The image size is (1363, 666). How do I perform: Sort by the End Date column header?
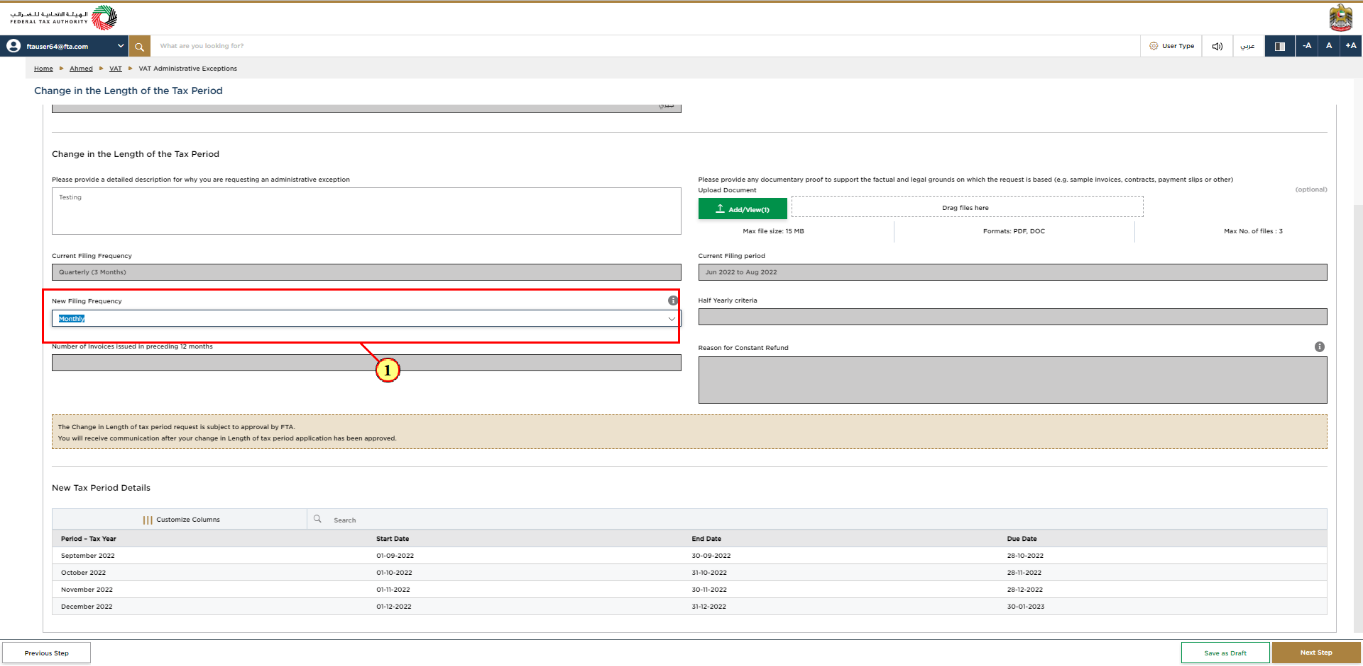(706, 538)
